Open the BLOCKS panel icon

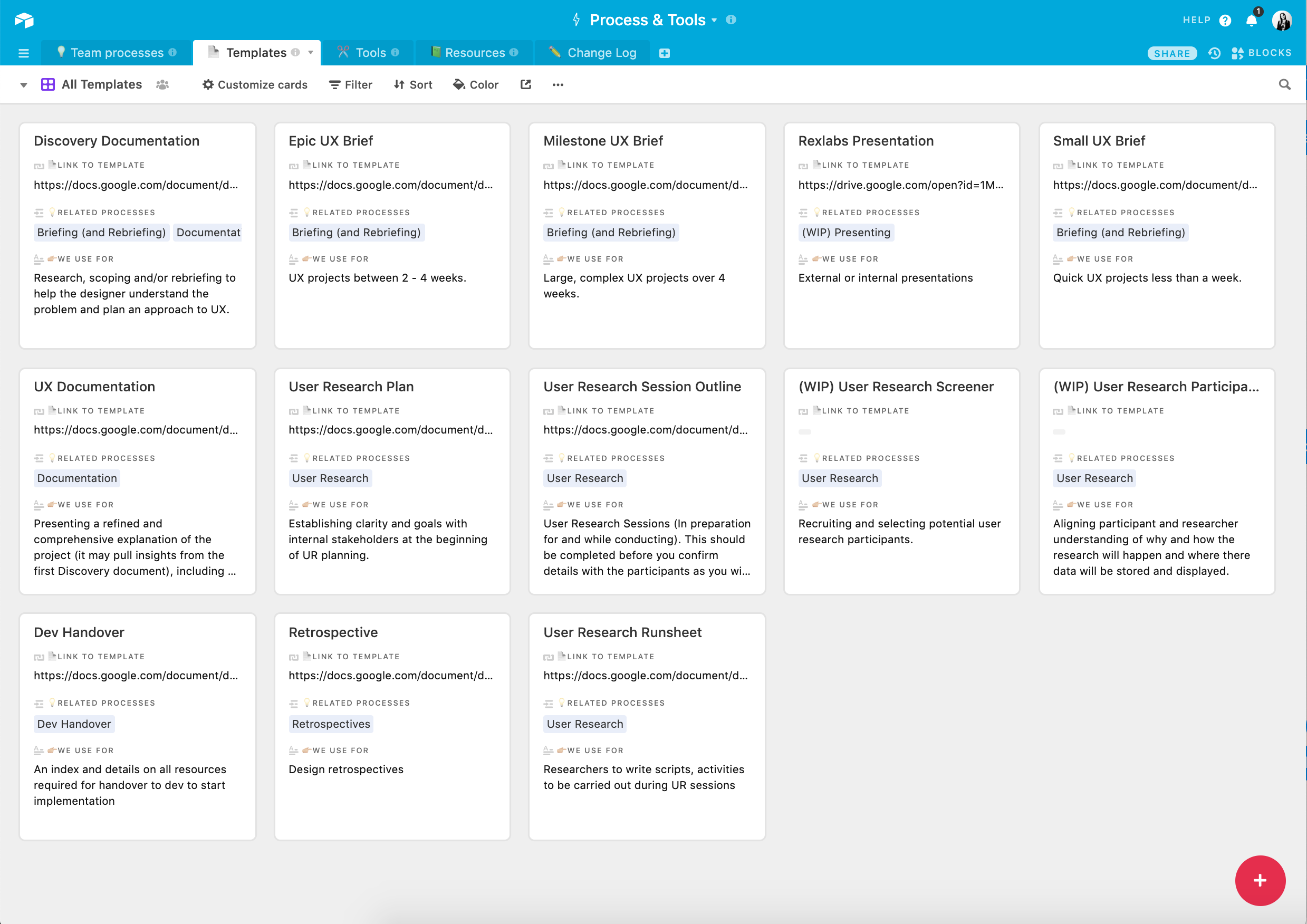point(1237,53)
